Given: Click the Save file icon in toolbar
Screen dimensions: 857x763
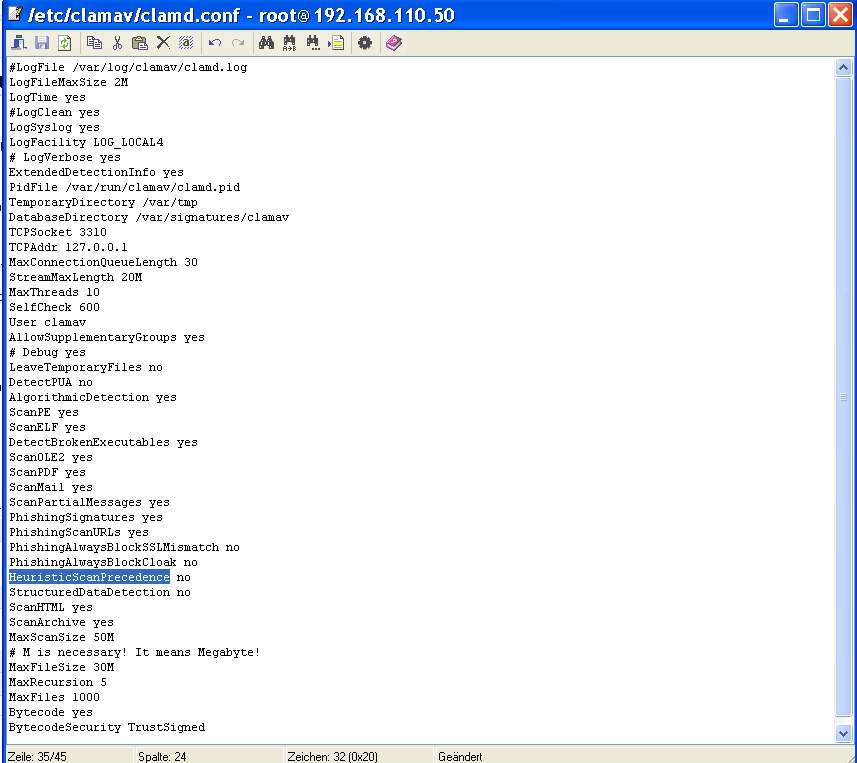Looking at the screenshot, I should tap(42, 43).
